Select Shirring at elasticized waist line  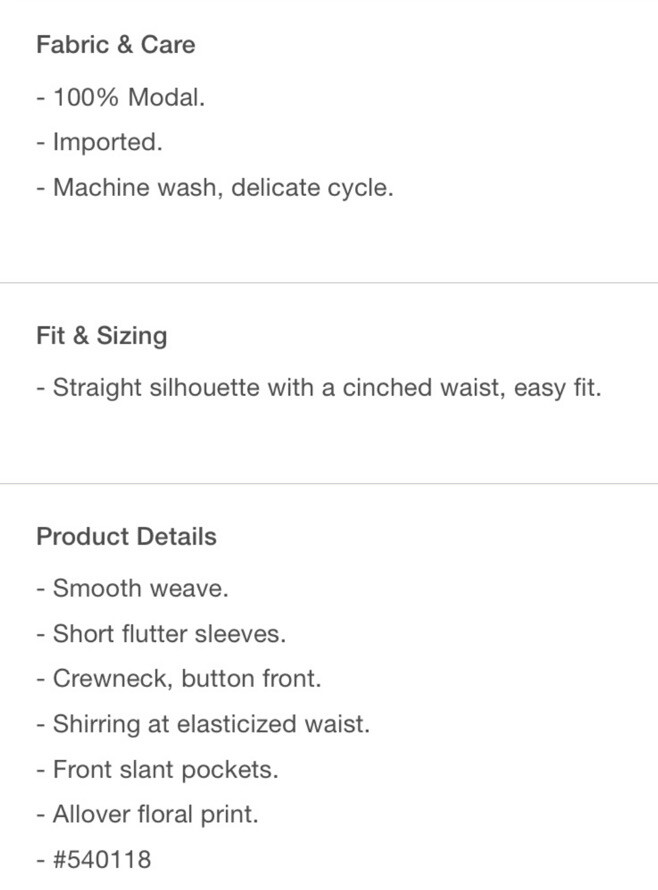pos(203,724)
